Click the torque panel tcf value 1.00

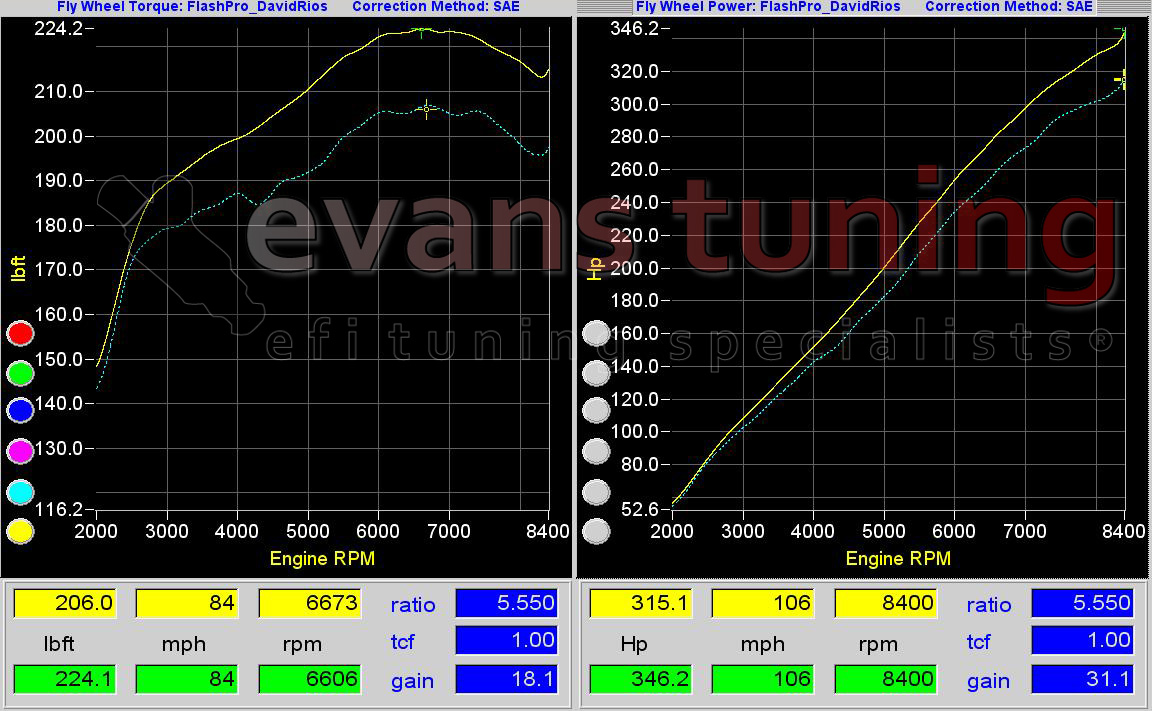[x=507, y=640]
